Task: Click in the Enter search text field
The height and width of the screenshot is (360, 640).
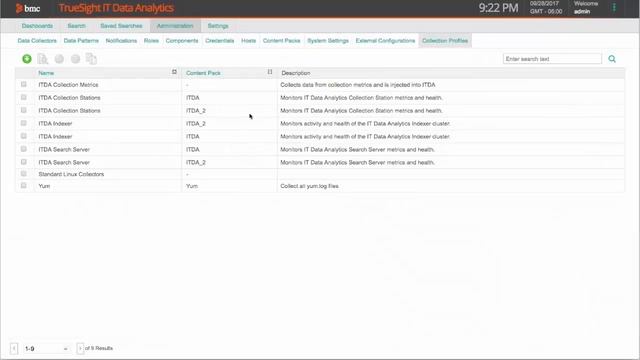Action: (x=552, y=59)
